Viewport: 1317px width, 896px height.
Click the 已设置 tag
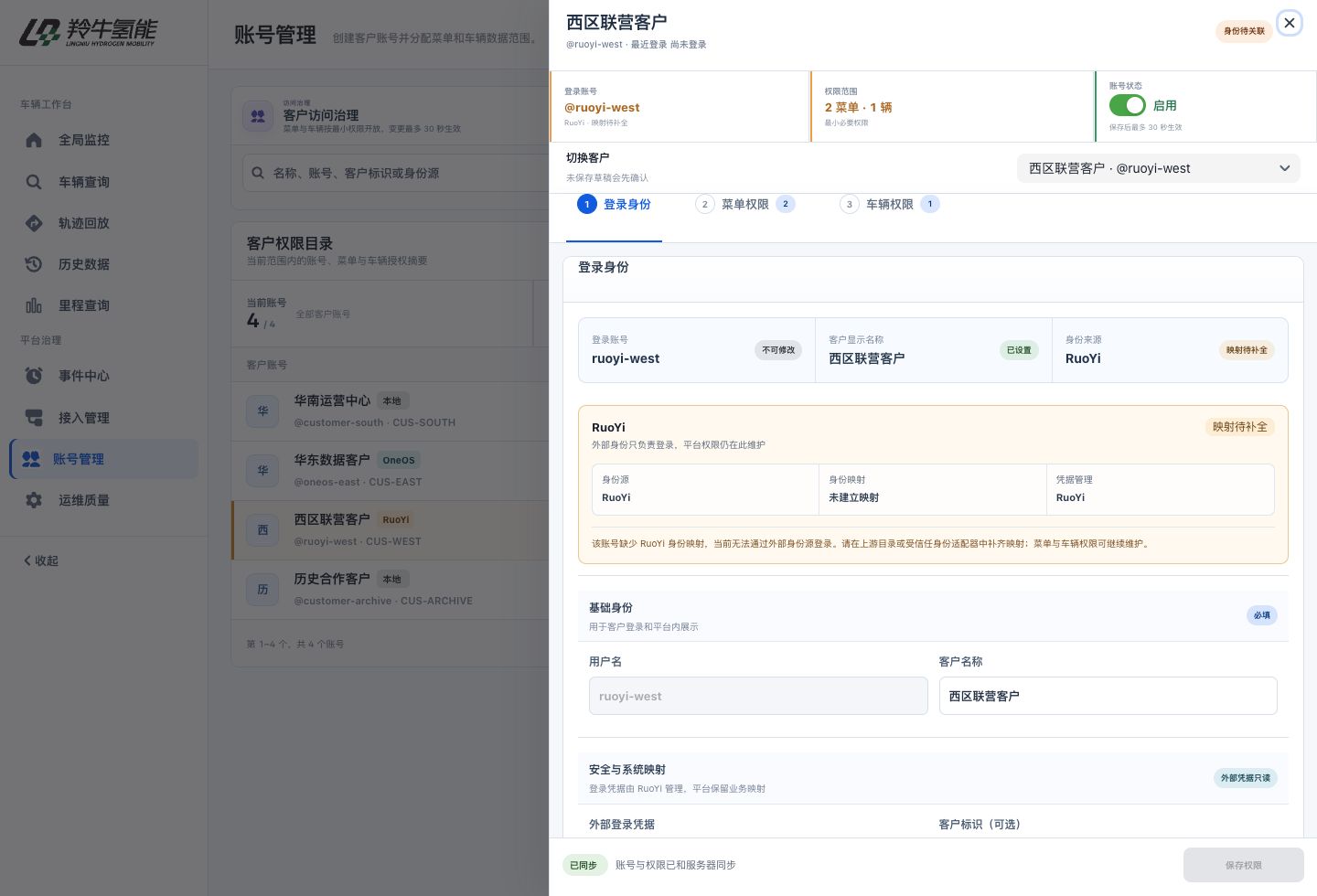point(1019,350)
